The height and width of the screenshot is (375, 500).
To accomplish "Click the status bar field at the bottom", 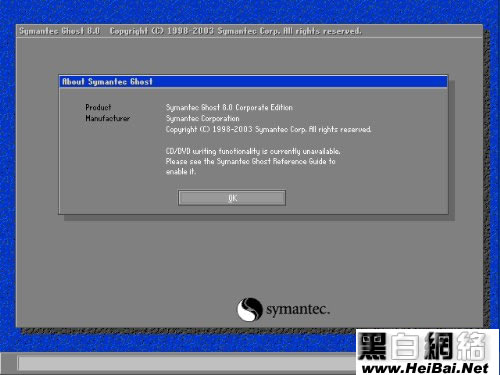I will coord(187,363).
